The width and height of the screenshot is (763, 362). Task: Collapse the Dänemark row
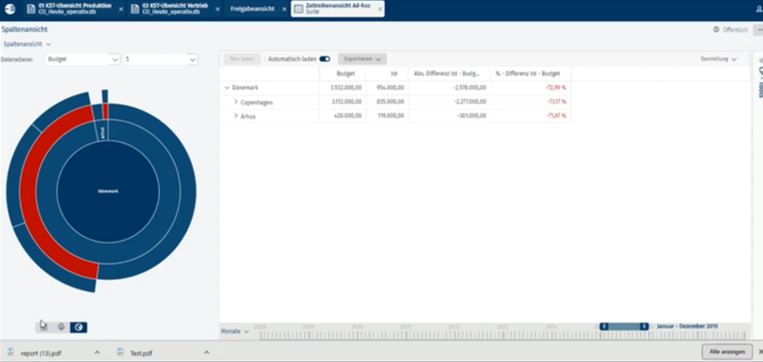[227, 88]
